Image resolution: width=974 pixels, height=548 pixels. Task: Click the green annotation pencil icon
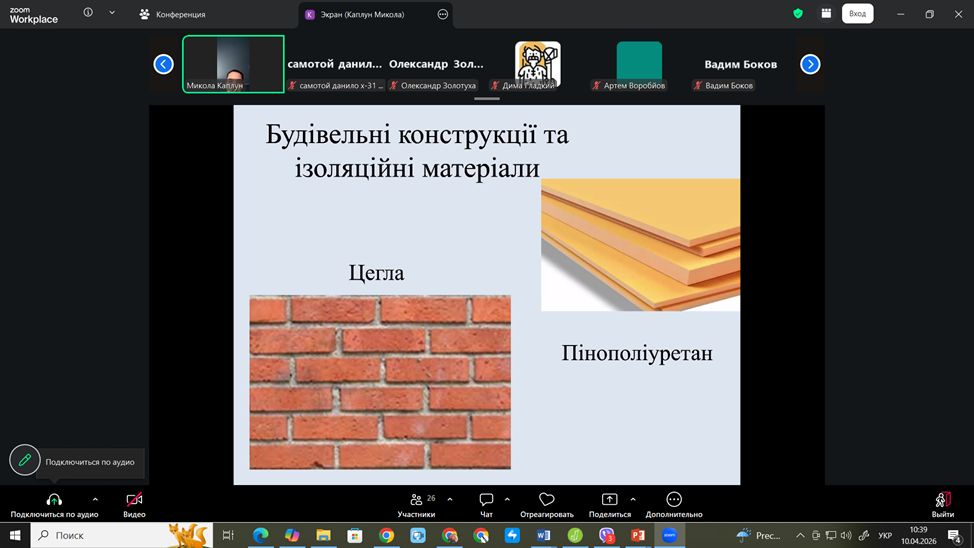pyautogui.click(x=25, y=460)
